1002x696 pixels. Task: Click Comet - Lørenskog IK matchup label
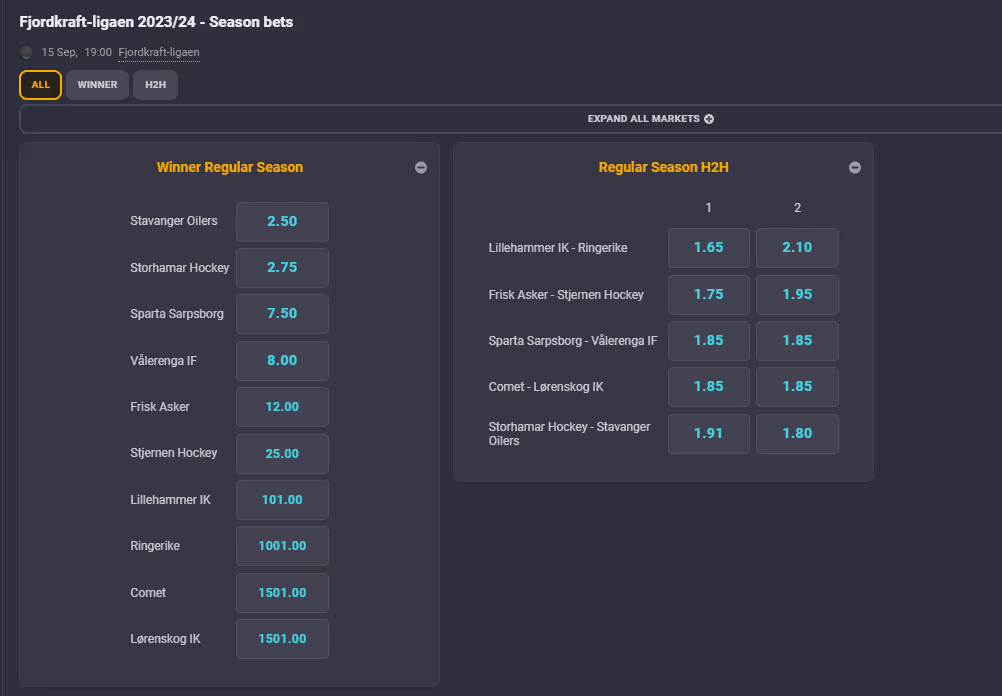(546, 387)
